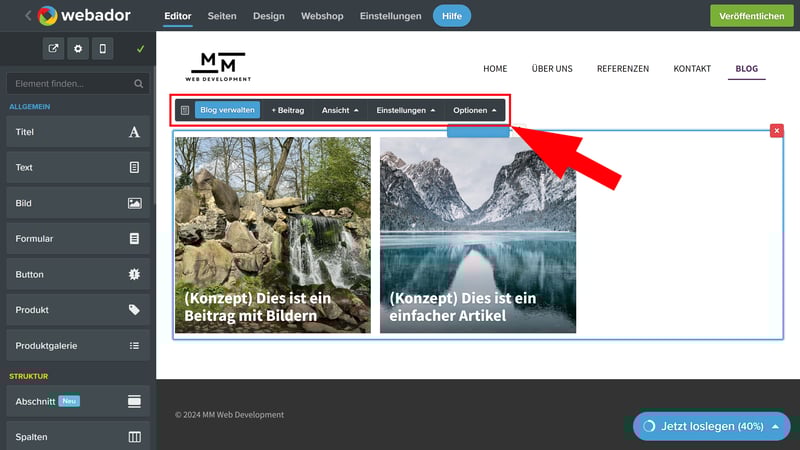This screenshot has height=450, width=800.
Task: Open the Einstellungen dropdown in blog toolbar
Action: tap(405, 110)
